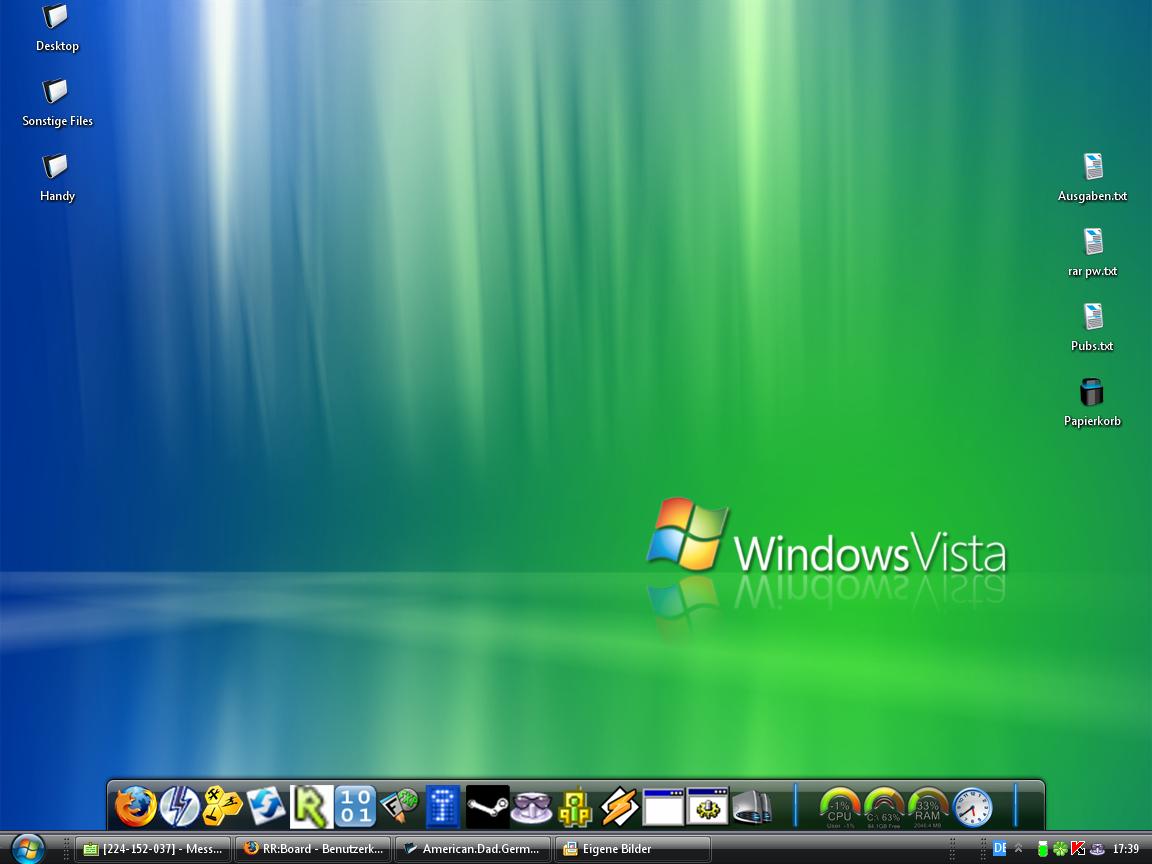Select the Pubs.txt file icon
1152x864 pixels.
coord(1092,328)
